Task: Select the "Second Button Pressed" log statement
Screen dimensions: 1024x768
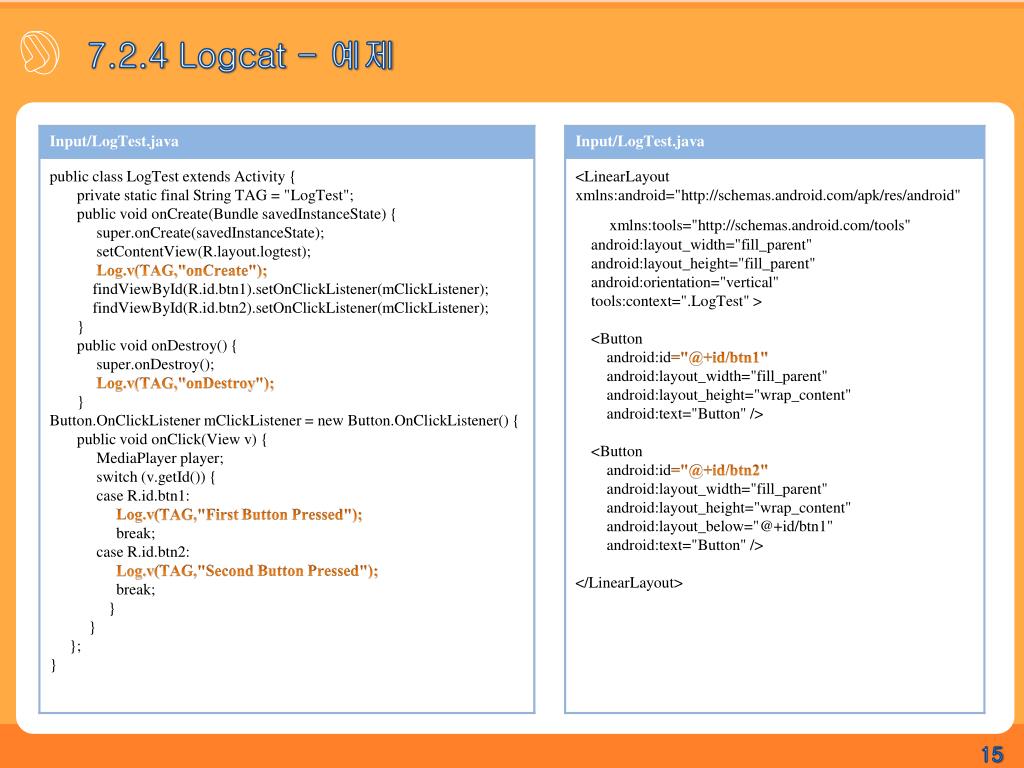Action: [x=247, y=570]
